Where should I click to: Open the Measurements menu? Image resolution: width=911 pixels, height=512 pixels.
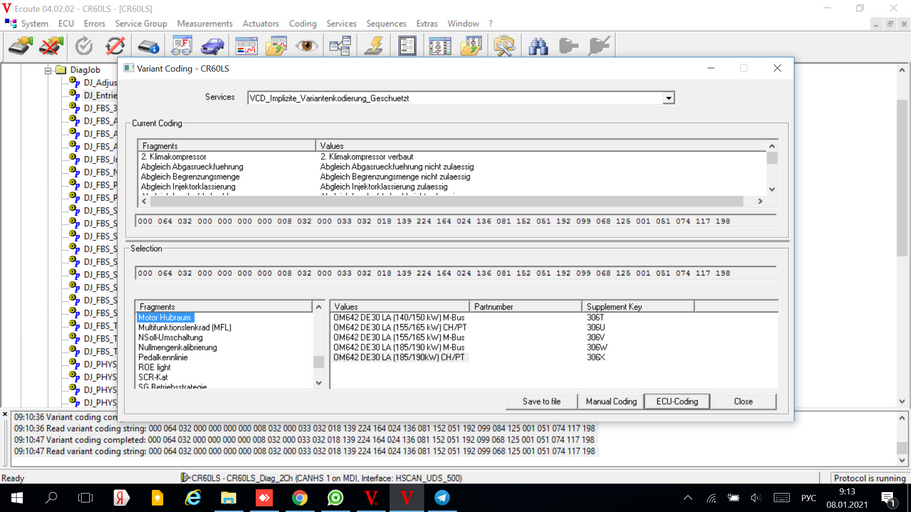(205, 24)
